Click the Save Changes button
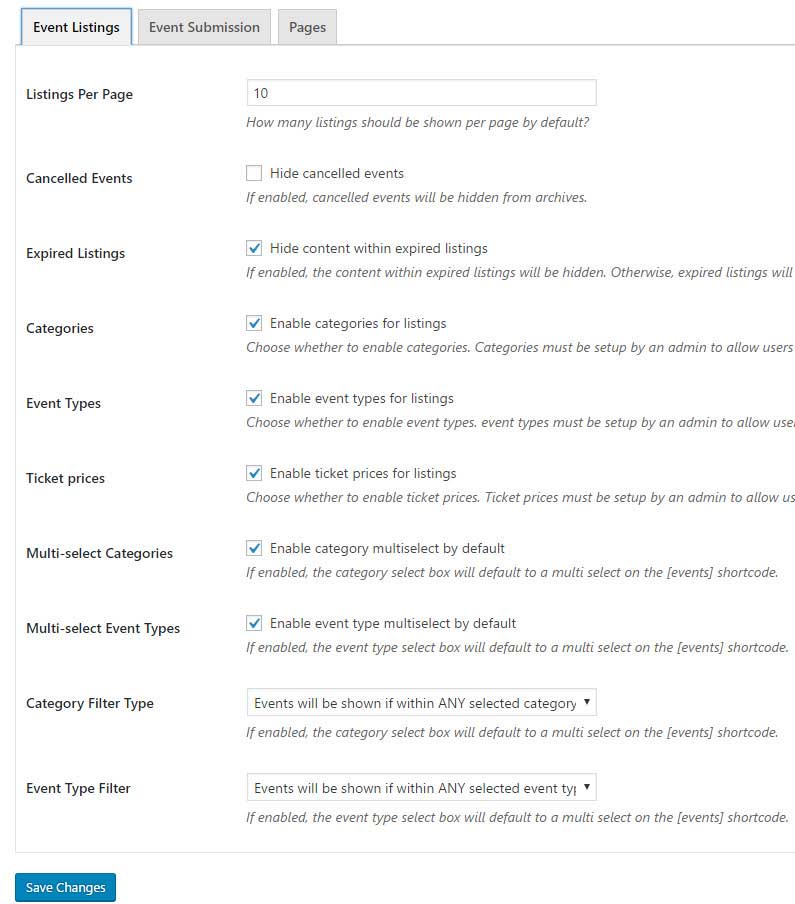 coord(66,887)
